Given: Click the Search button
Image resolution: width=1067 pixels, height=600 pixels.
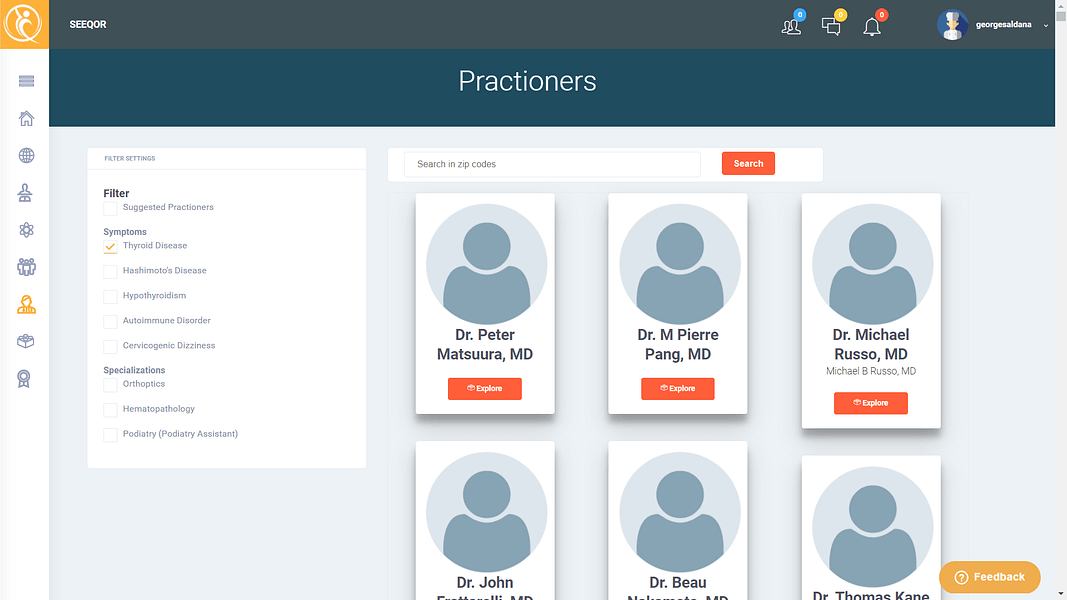Looking at the screenshot, I should point(748,163).
